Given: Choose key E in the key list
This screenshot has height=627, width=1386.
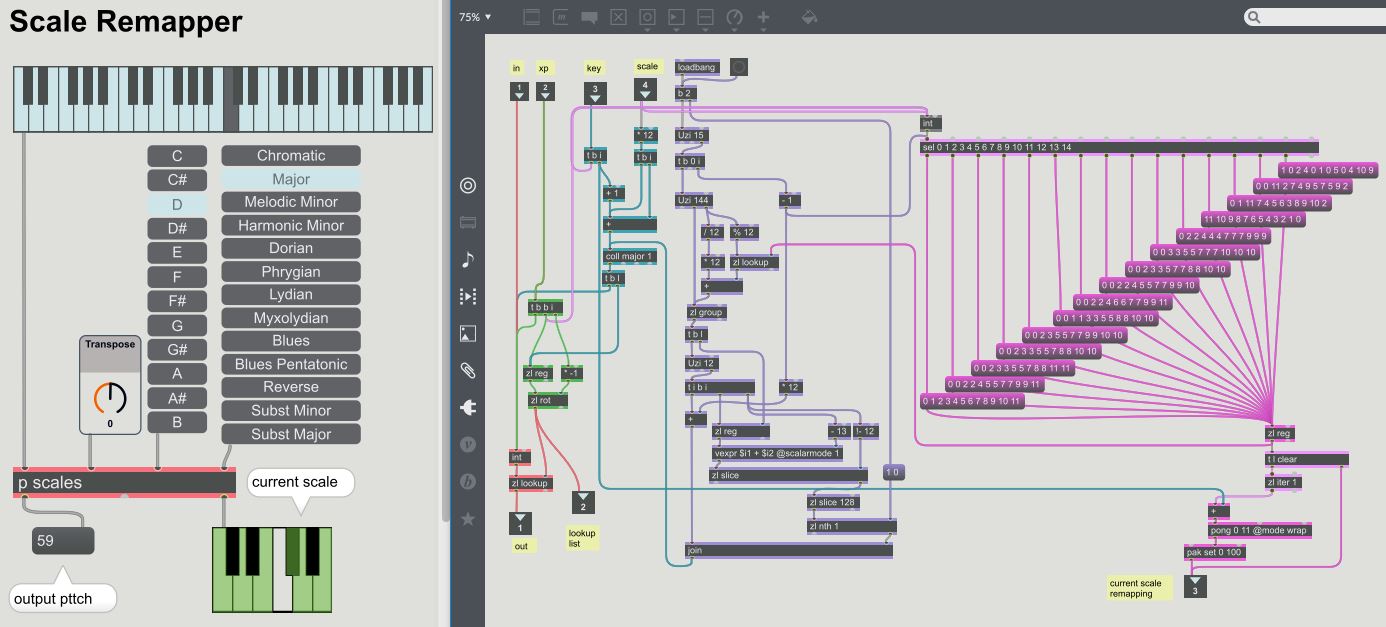Looking at the screenshot, I should (x=177, y=252).
